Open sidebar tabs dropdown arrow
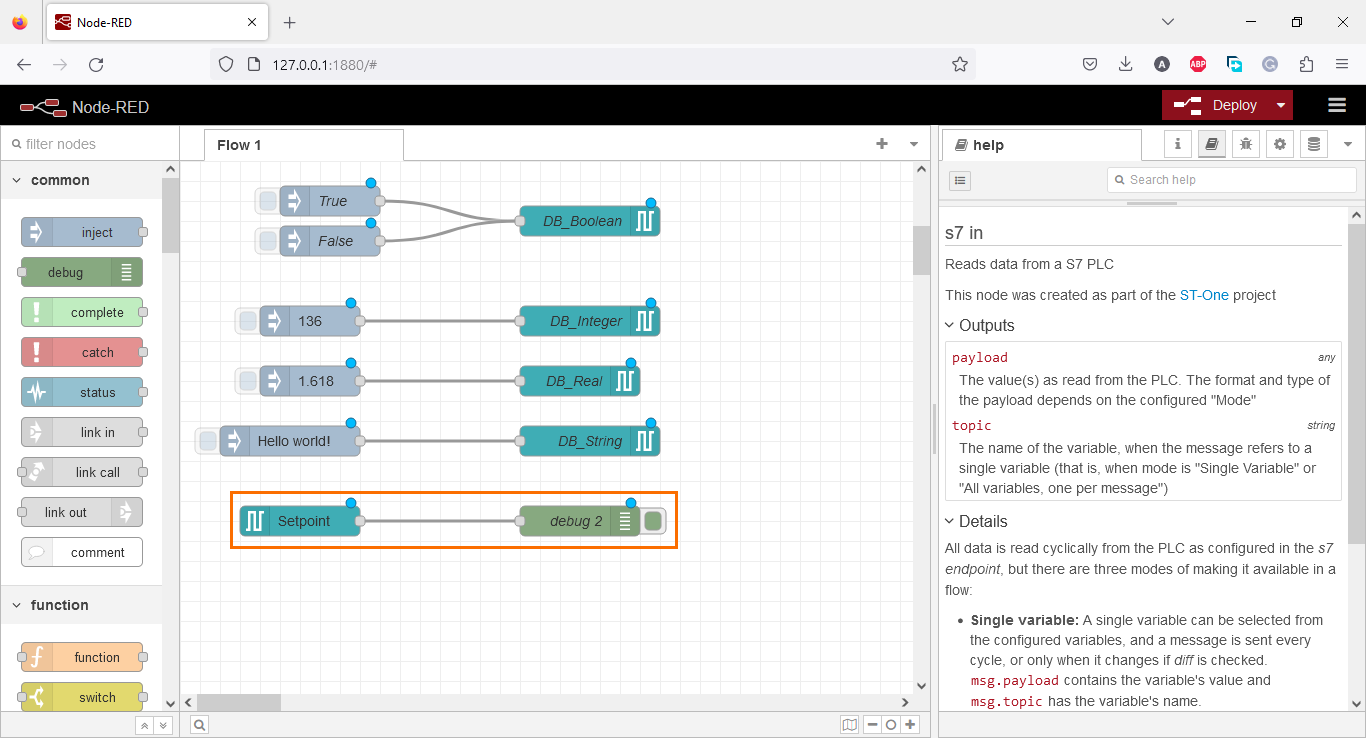This screenshot has width=1366, height=738. tap(1347, 144)
